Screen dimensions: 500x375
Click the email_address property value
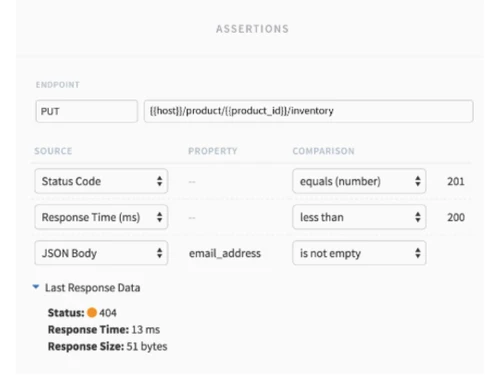pyautogui.click(x=225, y=254)
